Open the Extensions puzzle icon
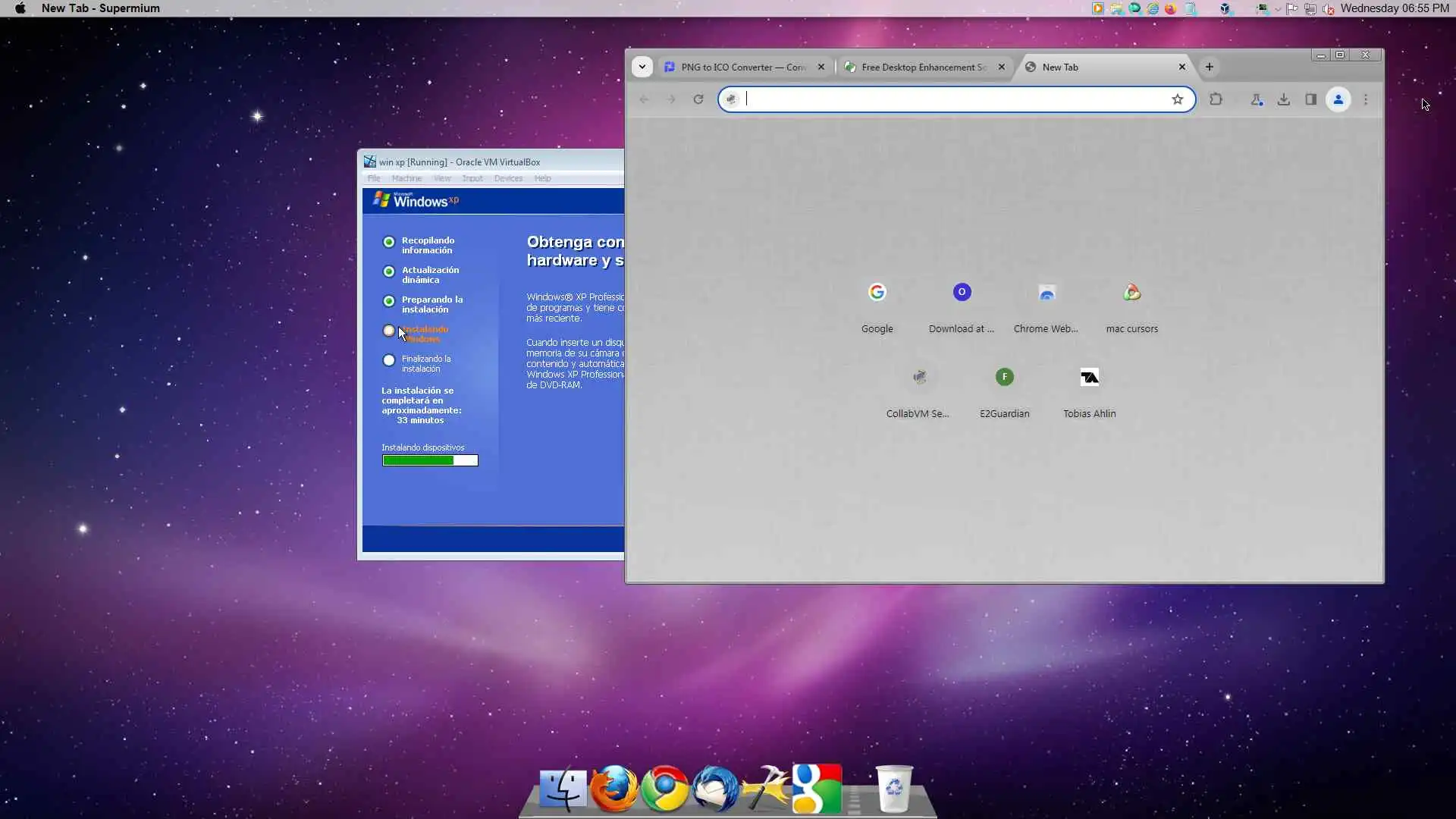 point(1216,99)
